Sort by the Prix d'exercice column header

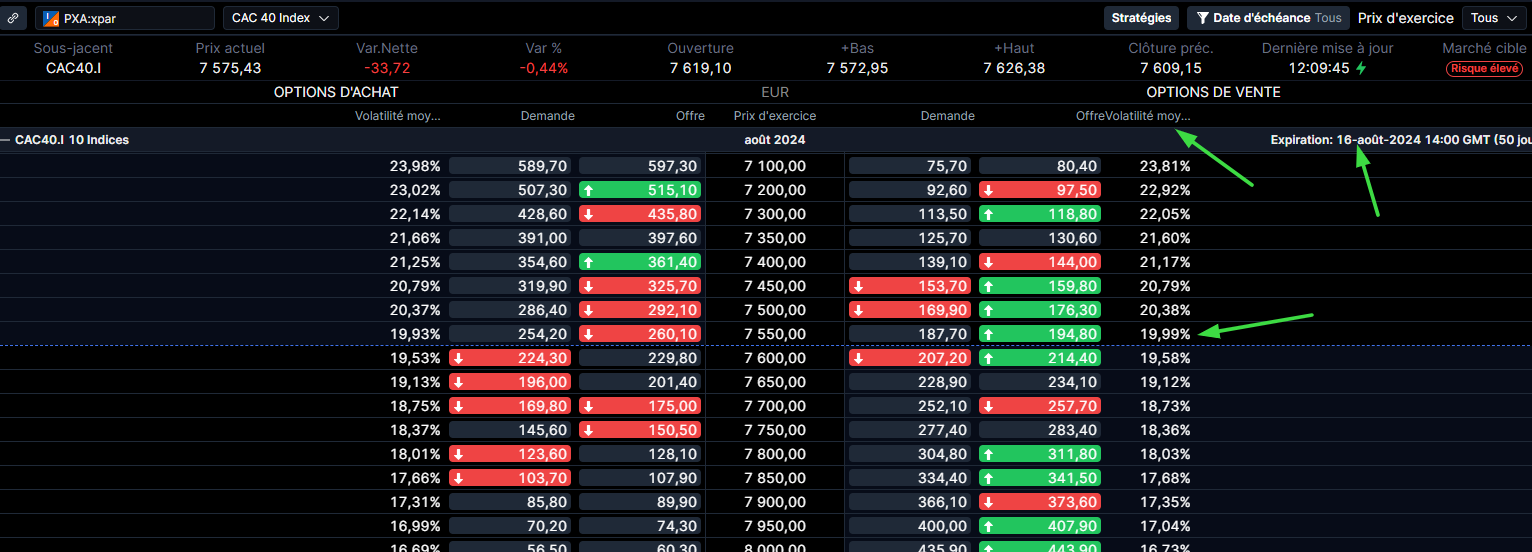(x=774, y=116)
